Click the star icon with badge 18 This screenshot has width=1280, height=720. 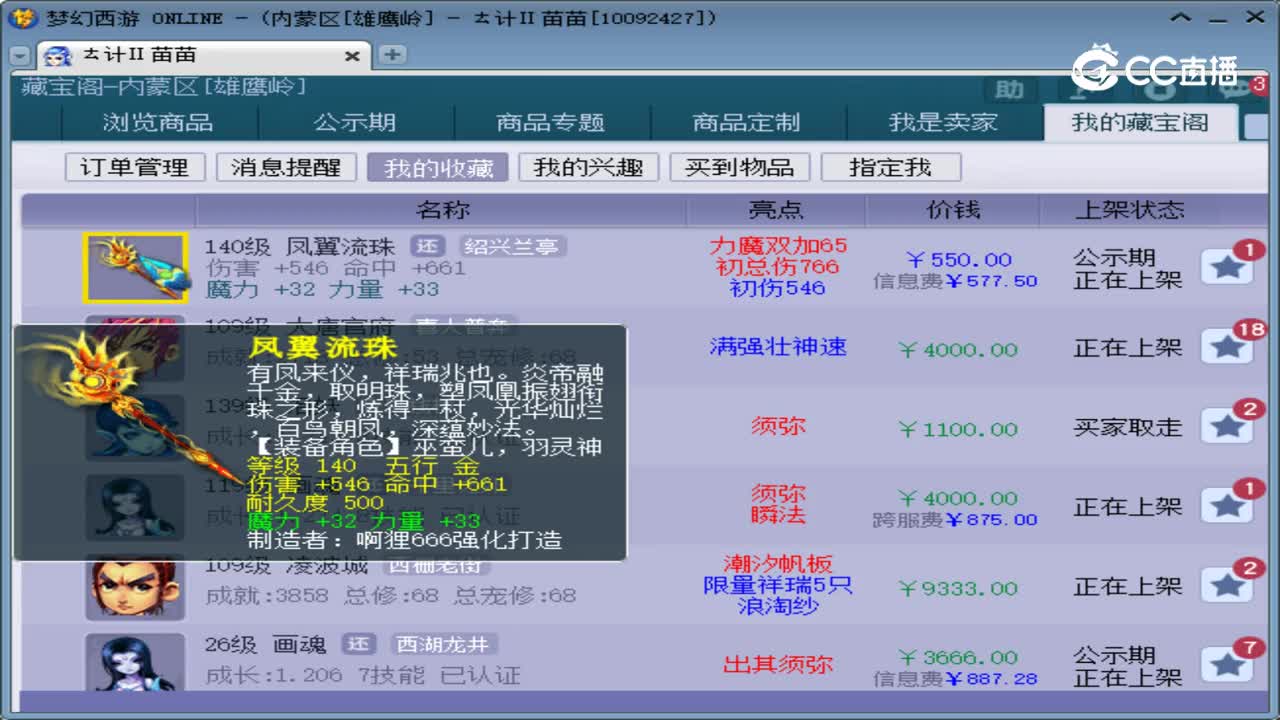(1228, 345)
